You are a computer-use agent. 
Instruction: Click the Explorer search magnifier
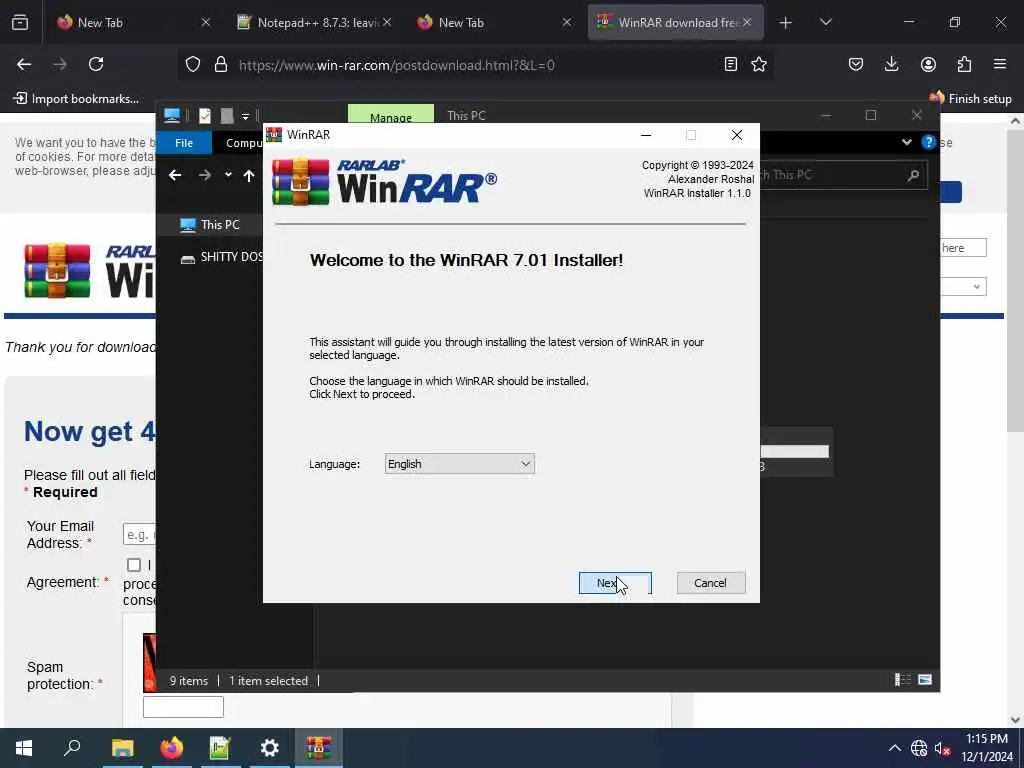point(913,175)
